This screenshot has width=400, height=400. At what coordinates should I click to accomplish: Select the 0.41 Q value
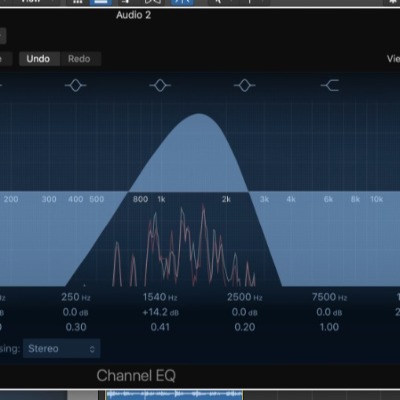[x=160, y=327]
